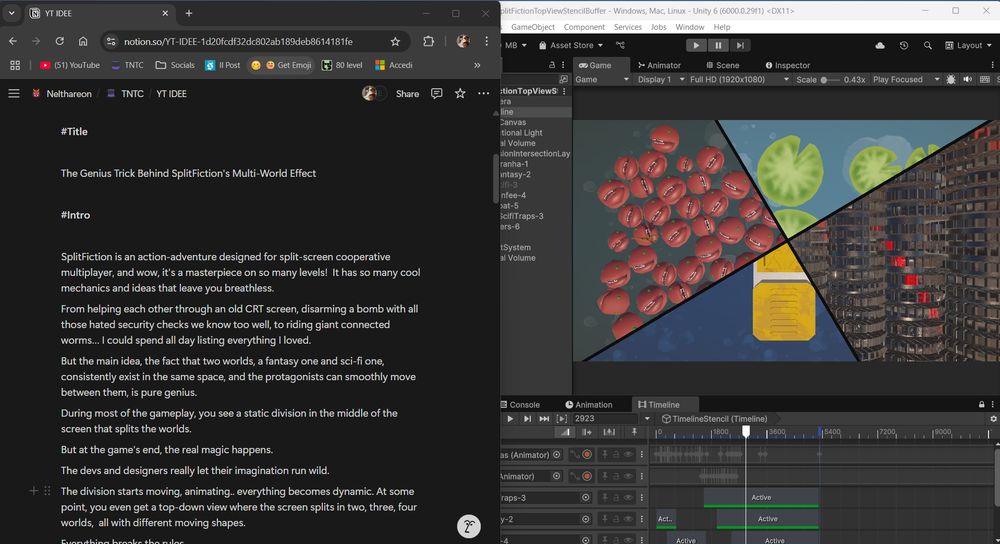Open Hierarchy panel kebab options menu
This screenshot has height=544, width=1000.
(562, 65)
